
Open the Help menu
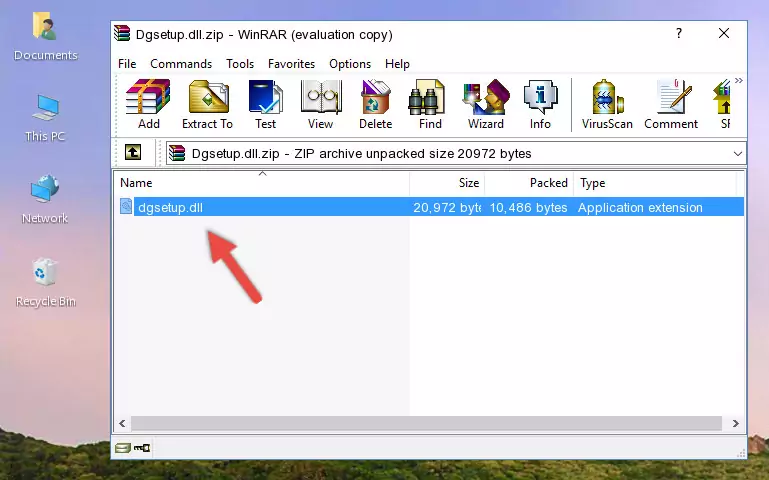(x=397, y=64)
